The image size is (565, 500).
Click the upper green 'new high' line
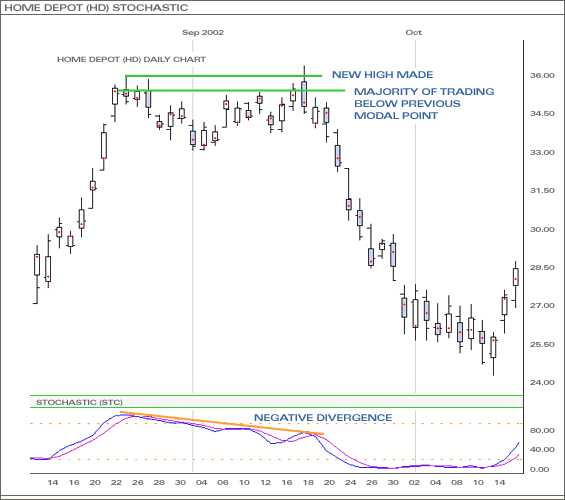click(223, 76)
